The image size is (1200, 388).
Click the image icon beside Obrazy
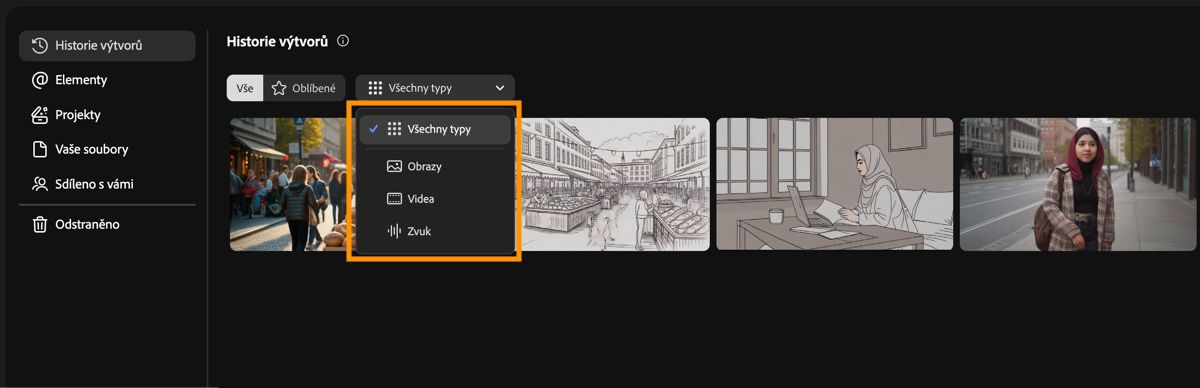[x=394, y=166]
